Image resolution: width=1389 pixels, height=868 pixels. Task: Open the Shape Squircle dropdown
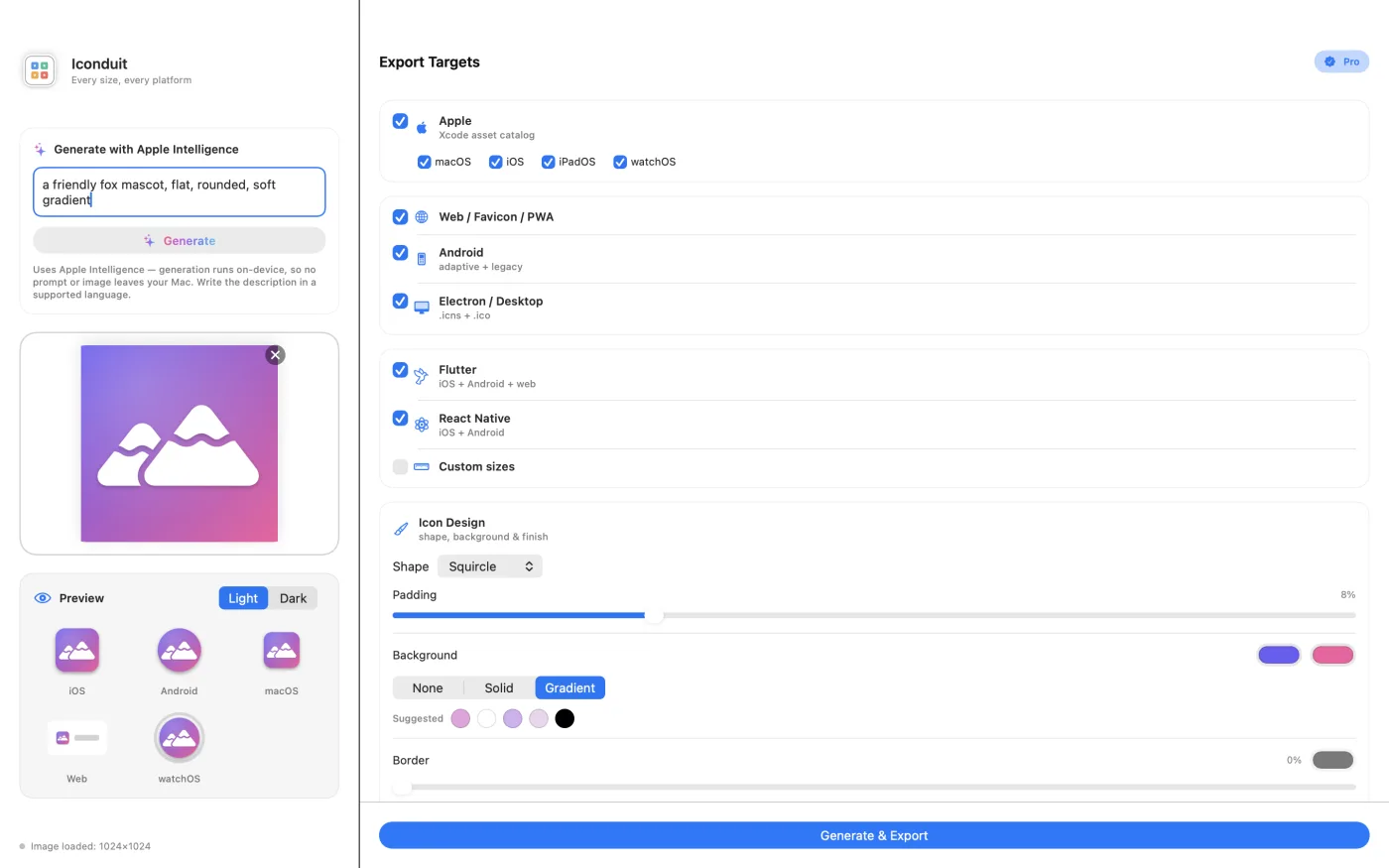point(490,566)
